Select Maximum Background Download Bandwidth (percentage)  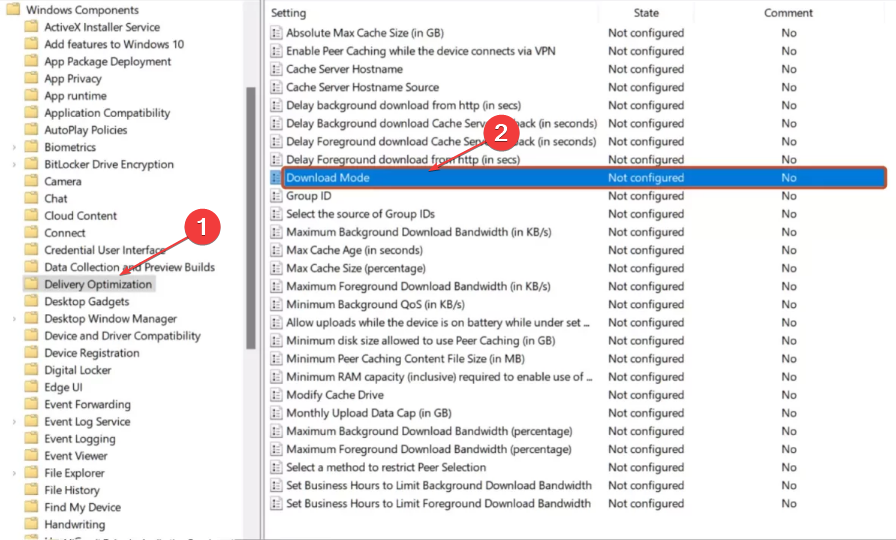[429, 431]
